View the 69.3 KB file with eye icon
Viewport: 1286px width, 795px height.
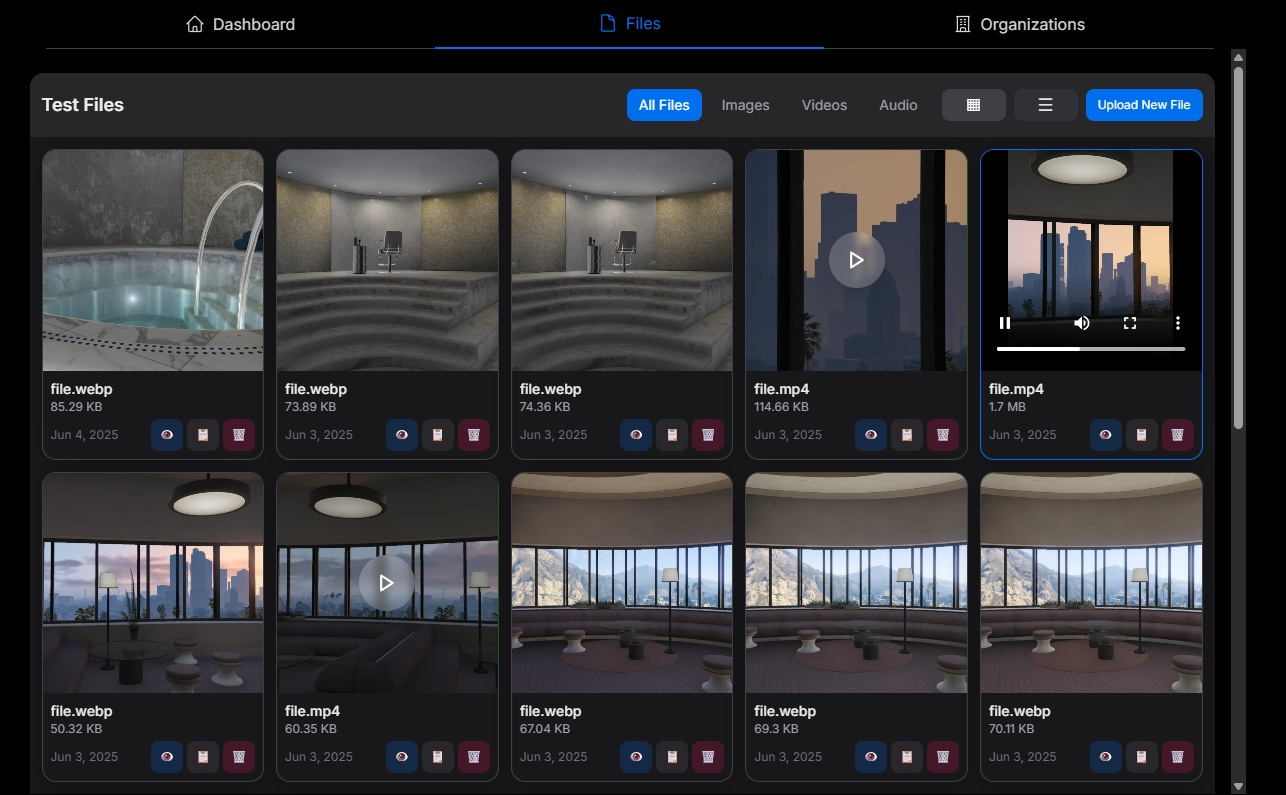coord(871,757)
